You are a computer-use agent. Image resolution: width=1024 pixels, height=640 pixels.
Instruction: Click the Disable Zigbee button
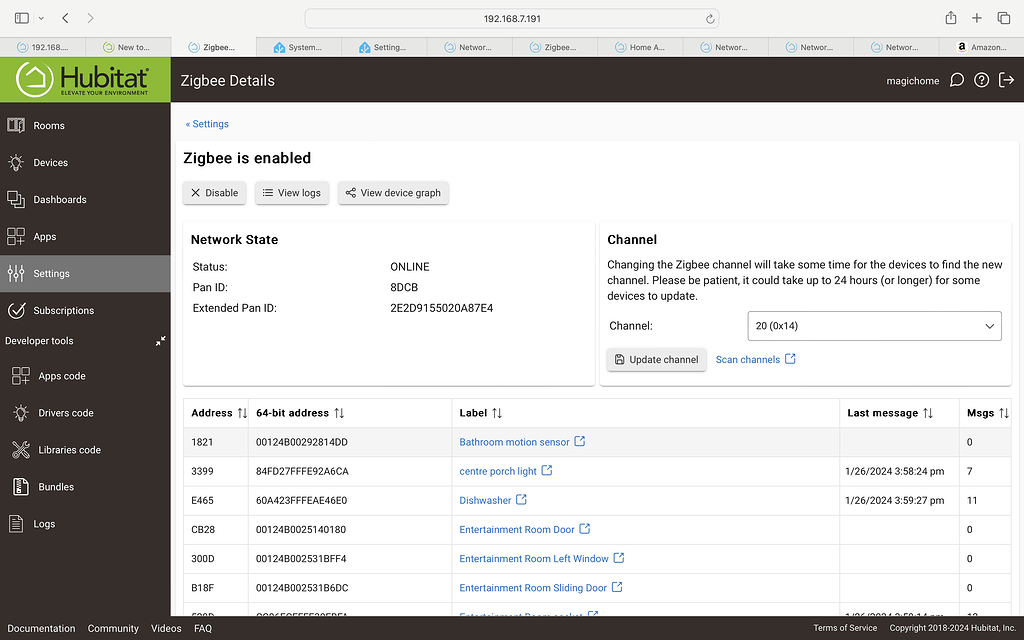pos(215,193)
